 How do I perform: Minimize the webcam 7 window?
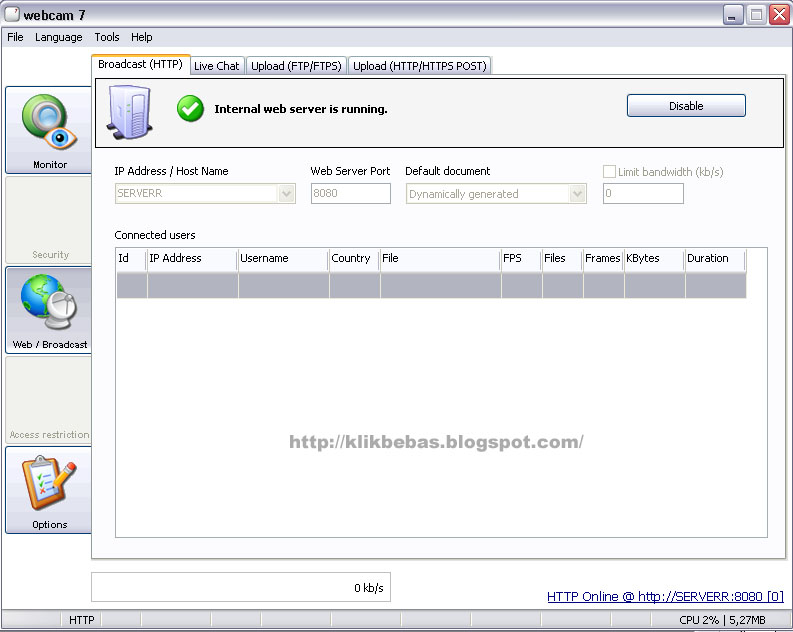(x=732, y=15)
